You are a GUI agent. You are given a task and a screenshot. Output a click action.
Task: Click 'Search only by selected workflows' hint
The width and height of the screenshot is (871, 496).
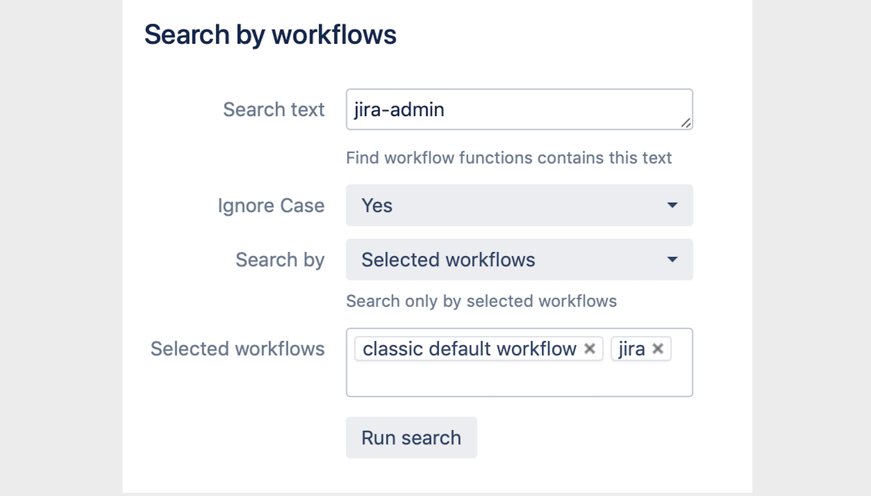pos(481,301)
